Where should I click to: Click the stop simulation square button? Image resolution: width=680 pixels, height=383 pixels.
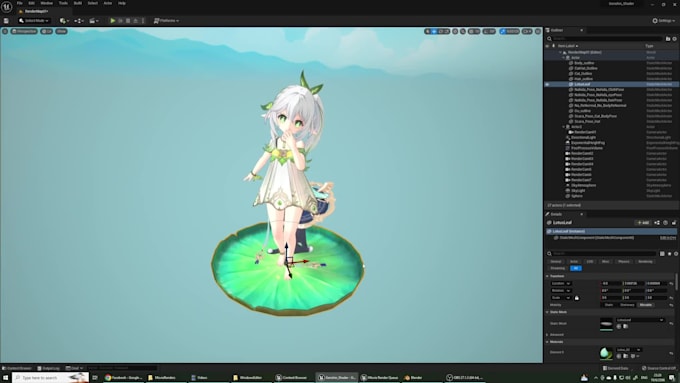(128, 21)
